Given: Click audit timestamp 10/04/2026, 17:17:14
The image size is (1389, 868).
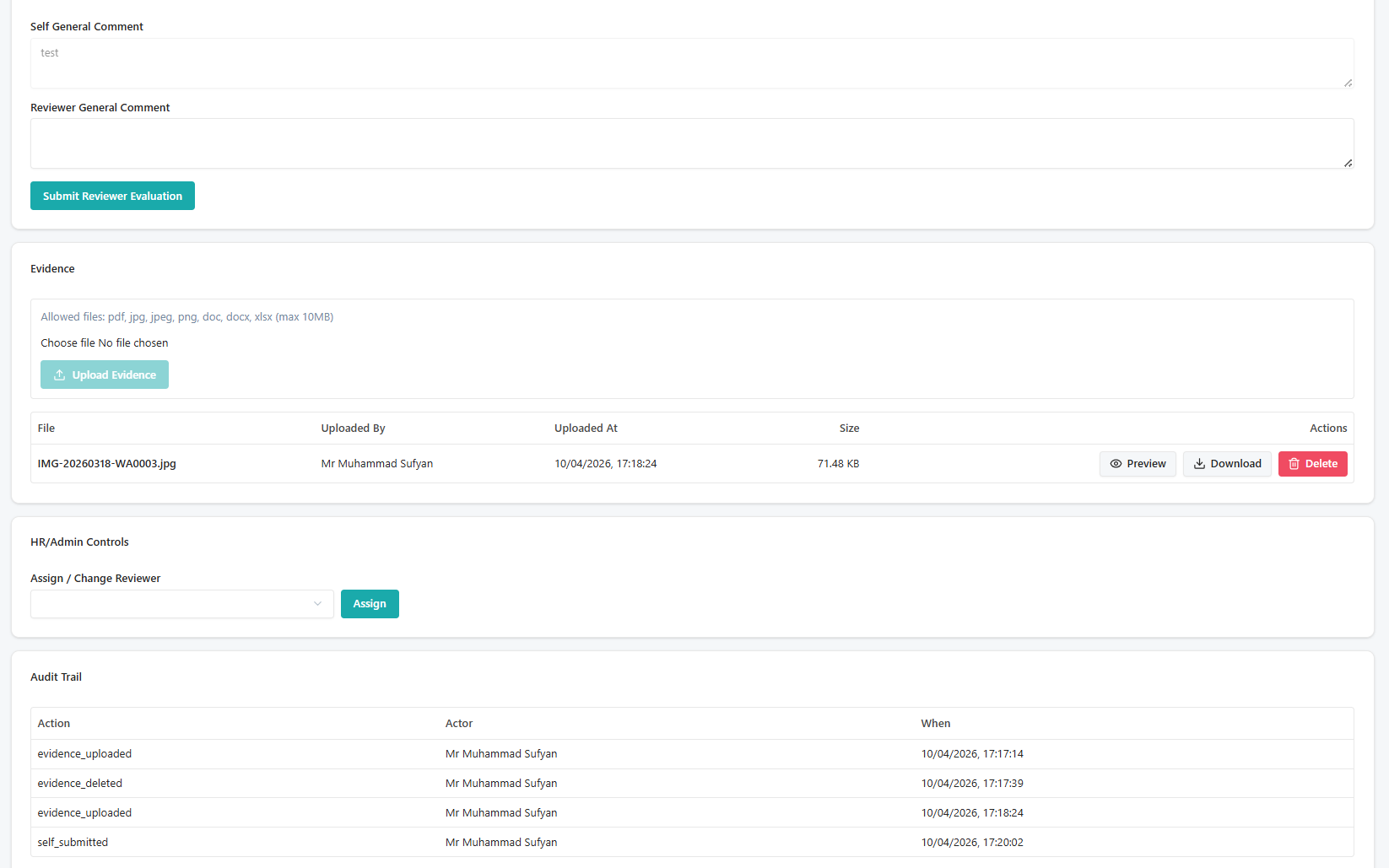Looking at the screenshot, I should tap(972, 754).
